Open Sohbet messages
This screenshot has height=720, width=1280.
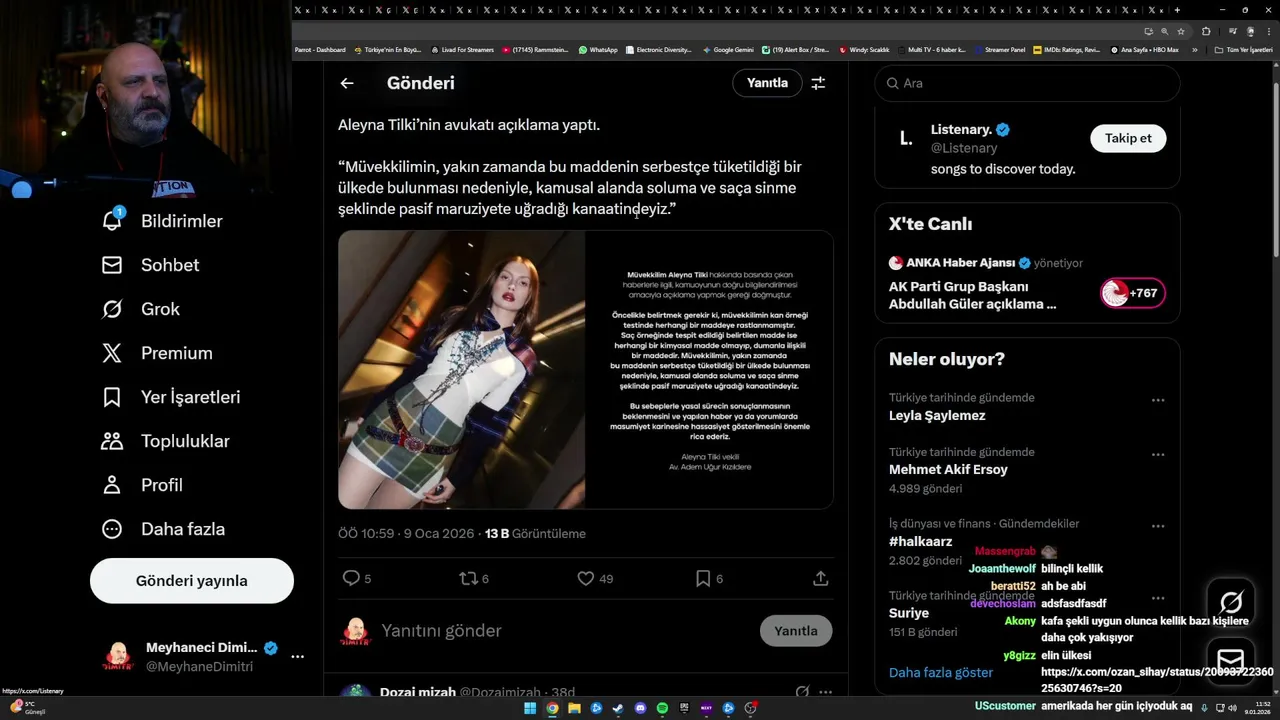point(150,265)
